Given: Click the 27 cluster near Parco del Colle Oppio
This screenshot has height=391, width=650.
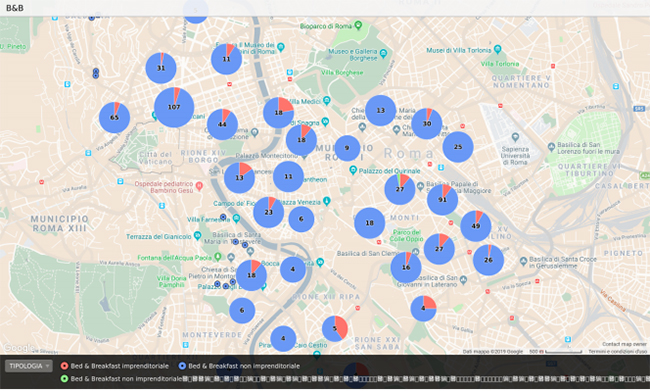Looking at the screenshot, I should [439, 249].
